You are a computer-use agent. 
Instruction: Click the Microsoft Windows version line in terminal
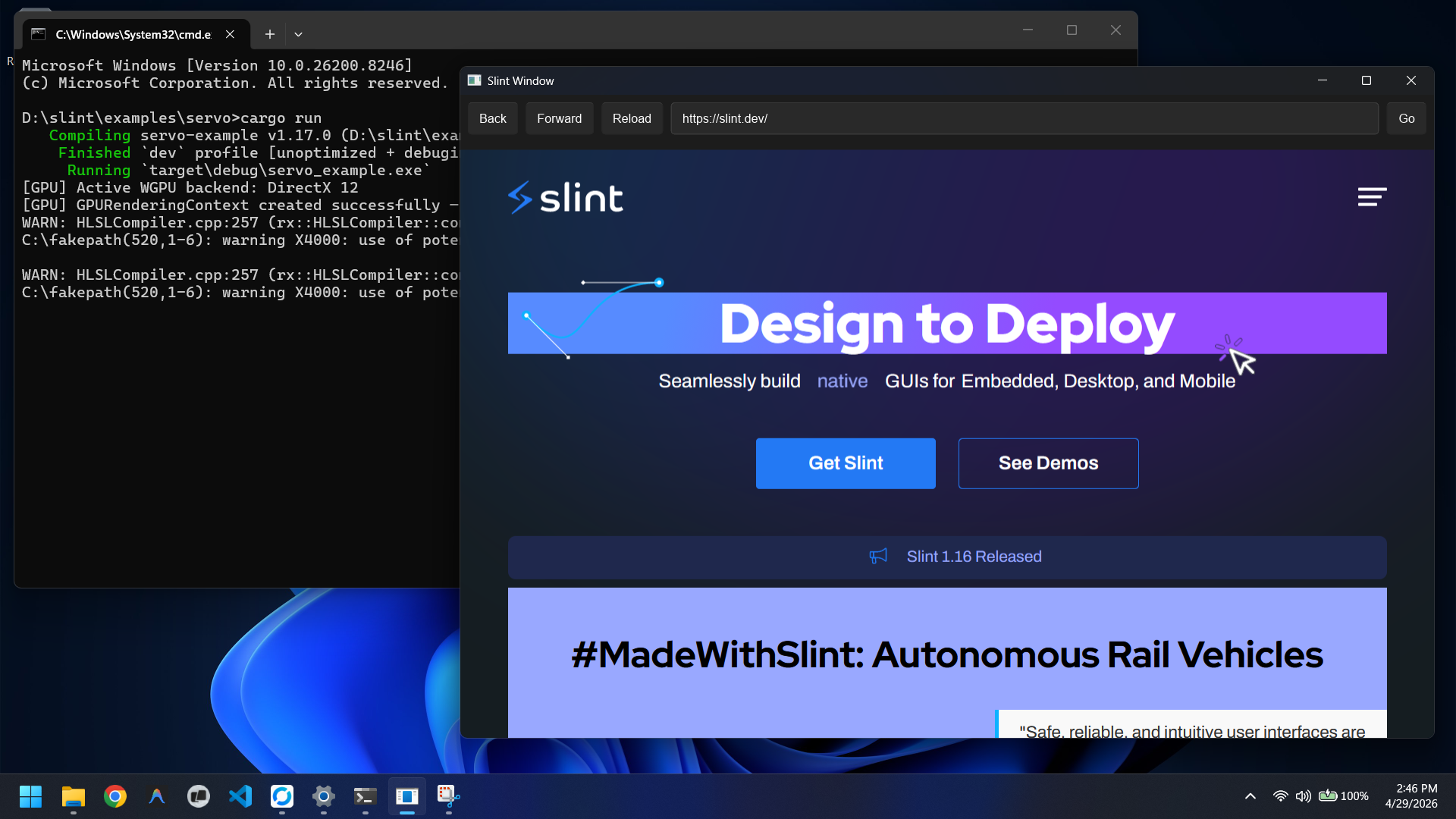217,65
